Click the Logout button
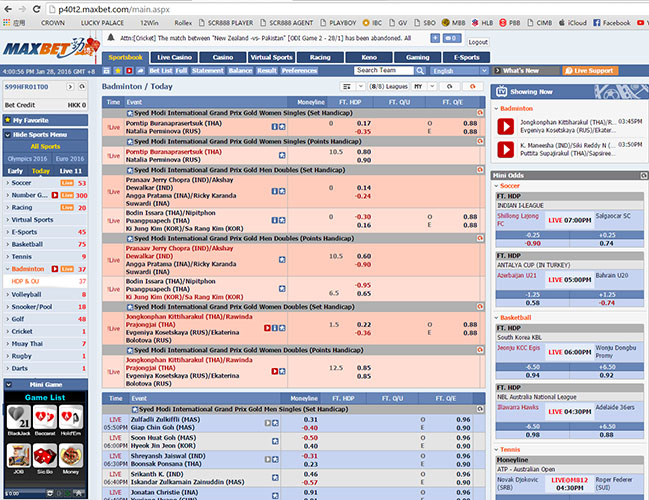Viewport: 649px width, 500px height. pos(478,42)
